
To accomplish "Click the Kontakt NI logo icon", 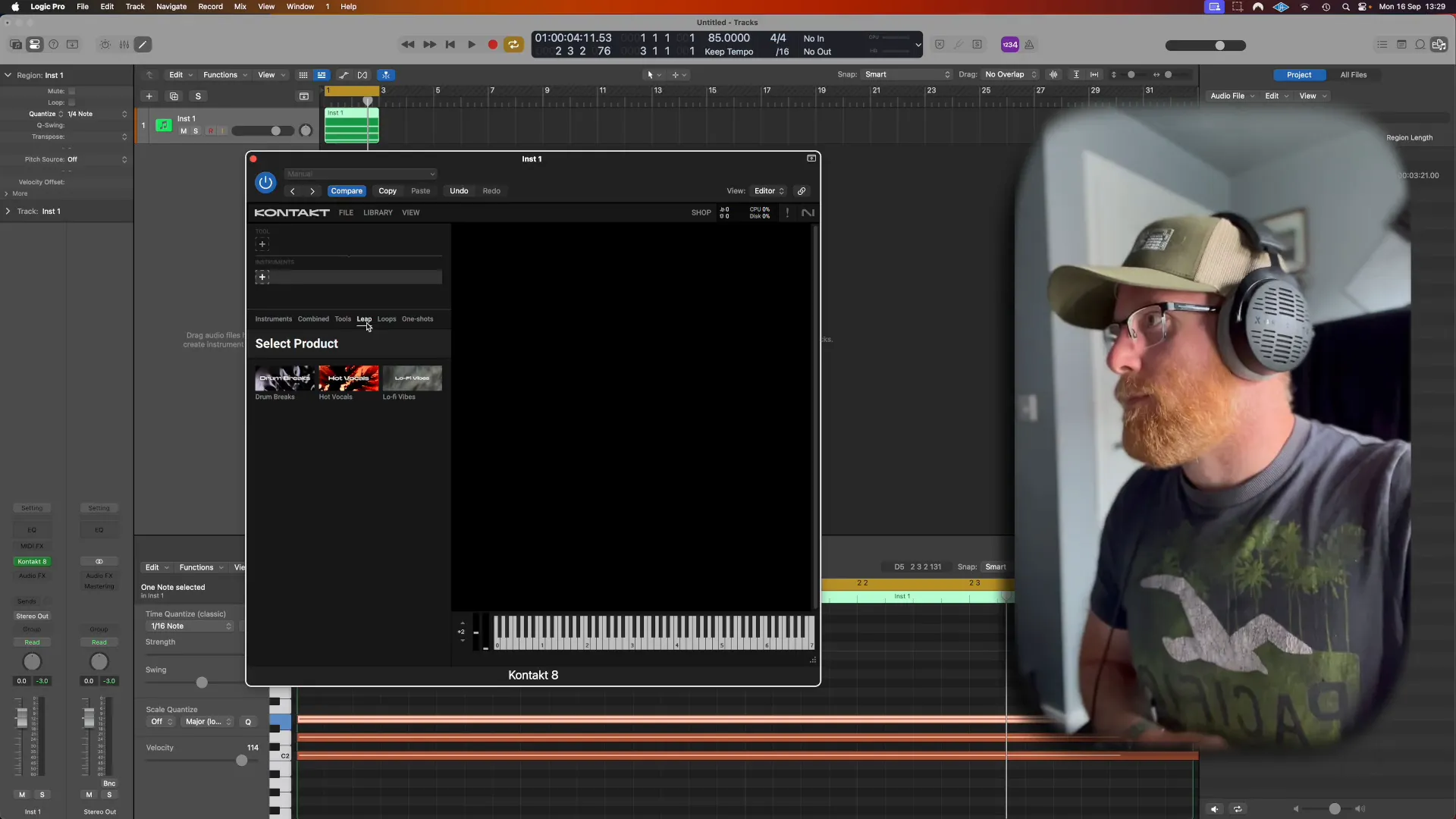I will click(x=808, y=213).
